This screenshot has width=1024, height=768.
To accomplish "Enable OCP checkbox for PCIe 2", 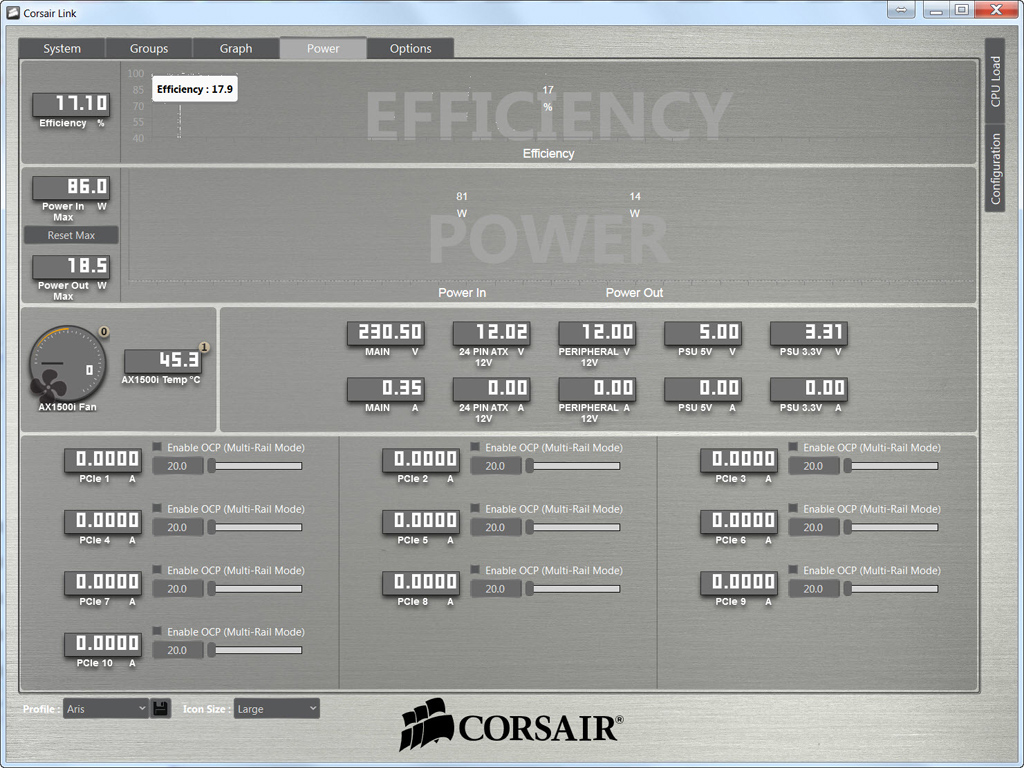I will click(x=475, y=447).
